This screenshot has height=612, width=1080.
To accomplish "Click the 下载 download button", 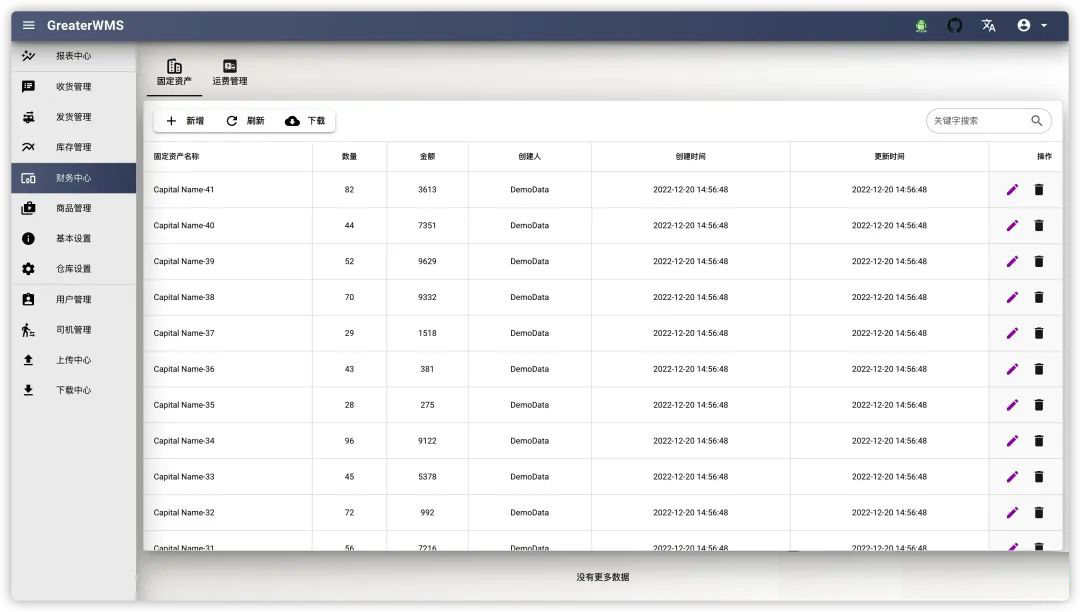I will [305, 120].
